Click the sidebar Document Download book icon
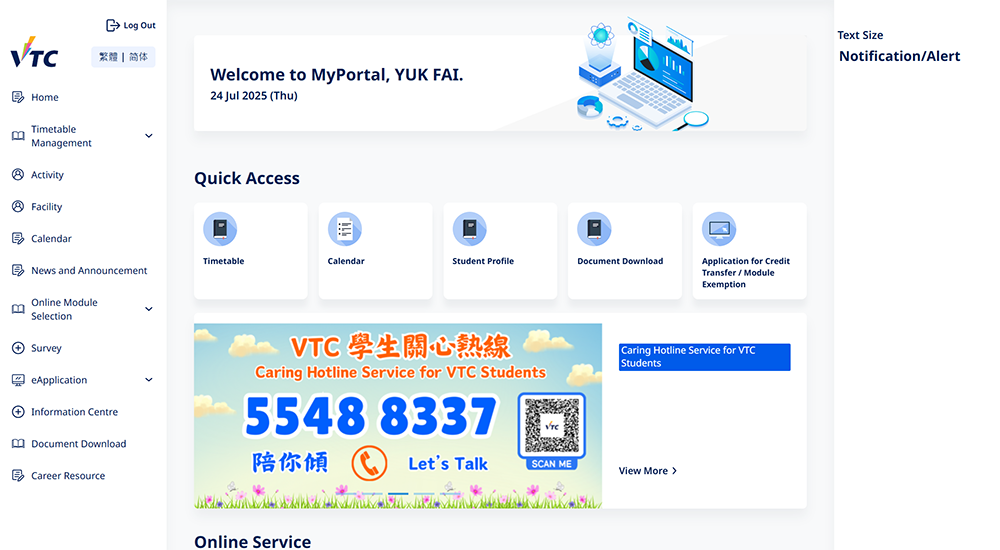Screen dimensions: 1000x550 18,443
